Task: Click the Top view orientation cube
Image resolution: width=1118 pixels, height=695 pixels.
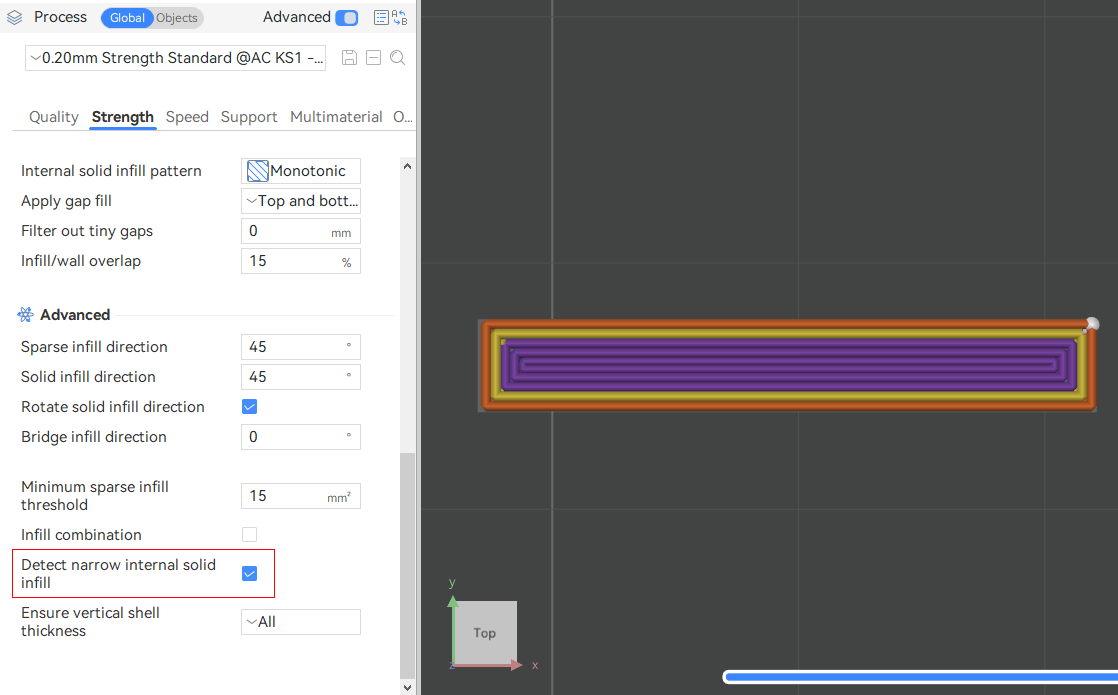Action: pos(485,633)
